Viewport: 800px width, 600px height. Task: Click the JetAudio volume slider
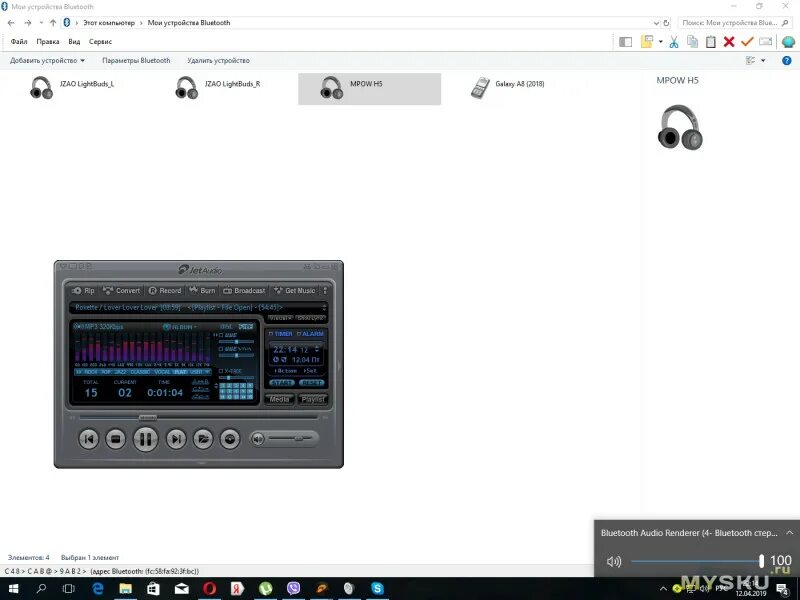(292, 438)
